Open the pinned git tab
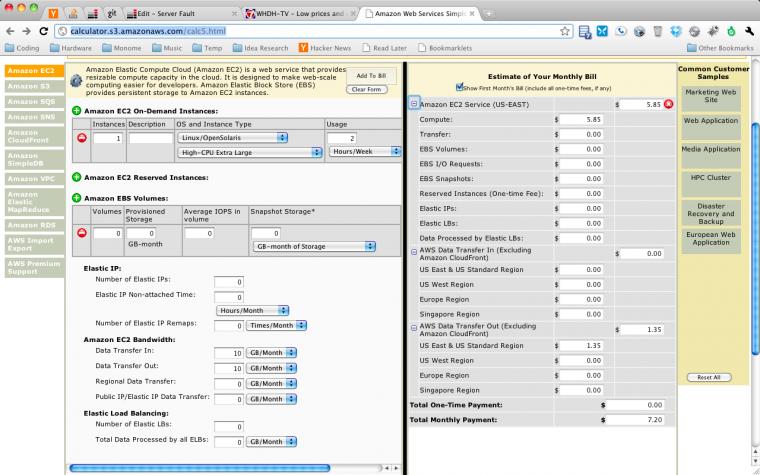 pos(112,14)
